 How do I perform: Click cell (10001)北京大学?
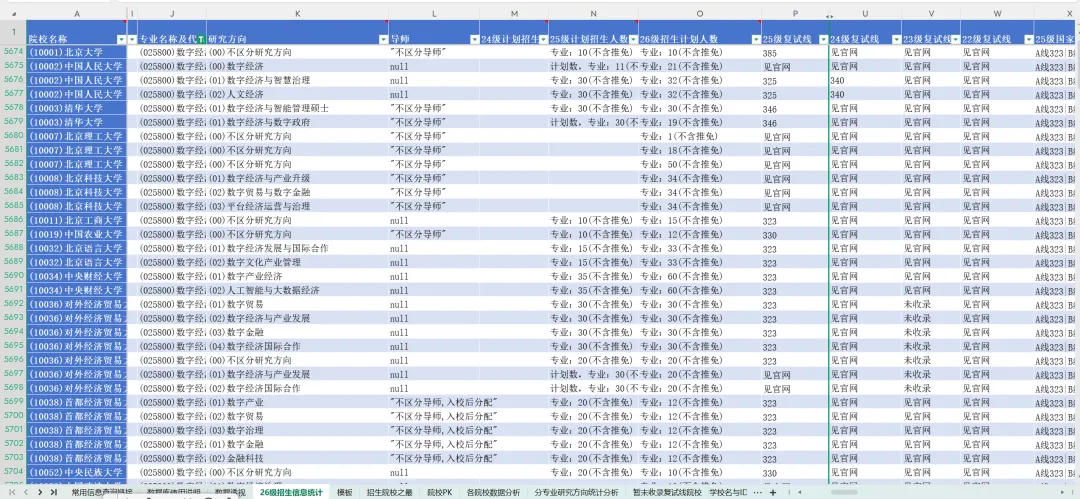tap(76, 52)
